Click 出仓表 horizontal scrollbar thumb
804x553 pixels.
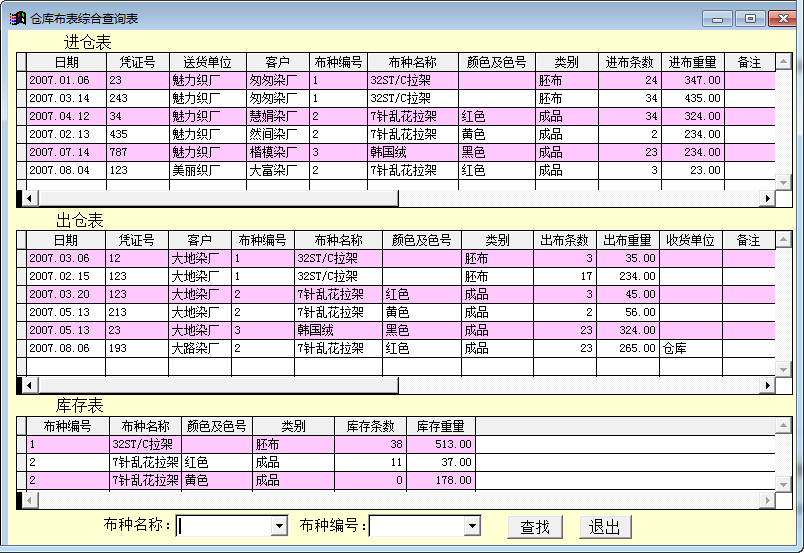coord(218,385)
